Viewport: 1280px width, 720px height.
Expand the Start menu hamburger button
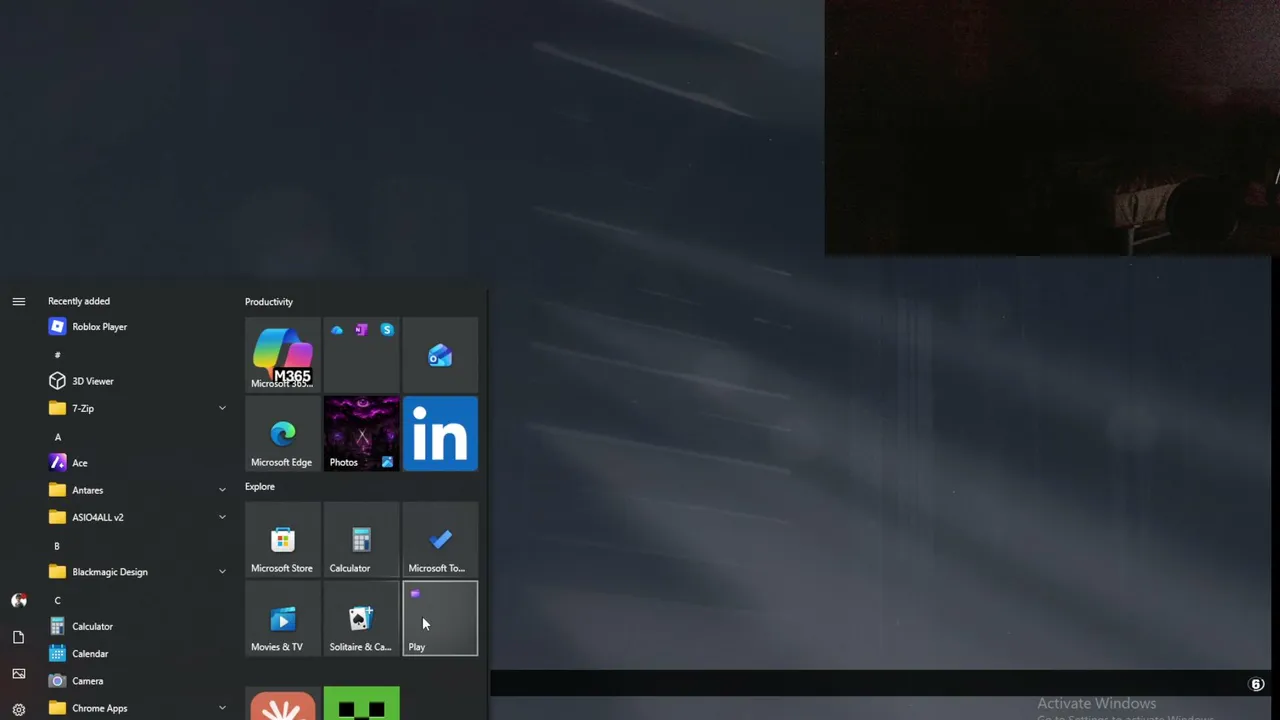pos(18,301)
